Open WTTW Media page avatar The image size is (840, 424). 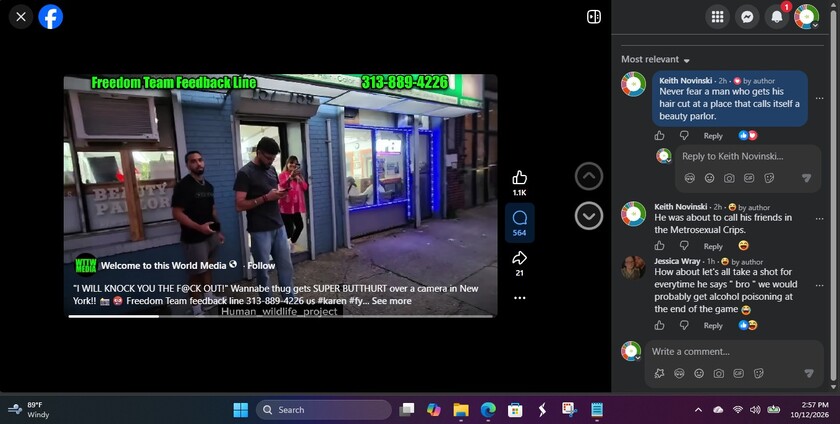(x=85, y=265)
